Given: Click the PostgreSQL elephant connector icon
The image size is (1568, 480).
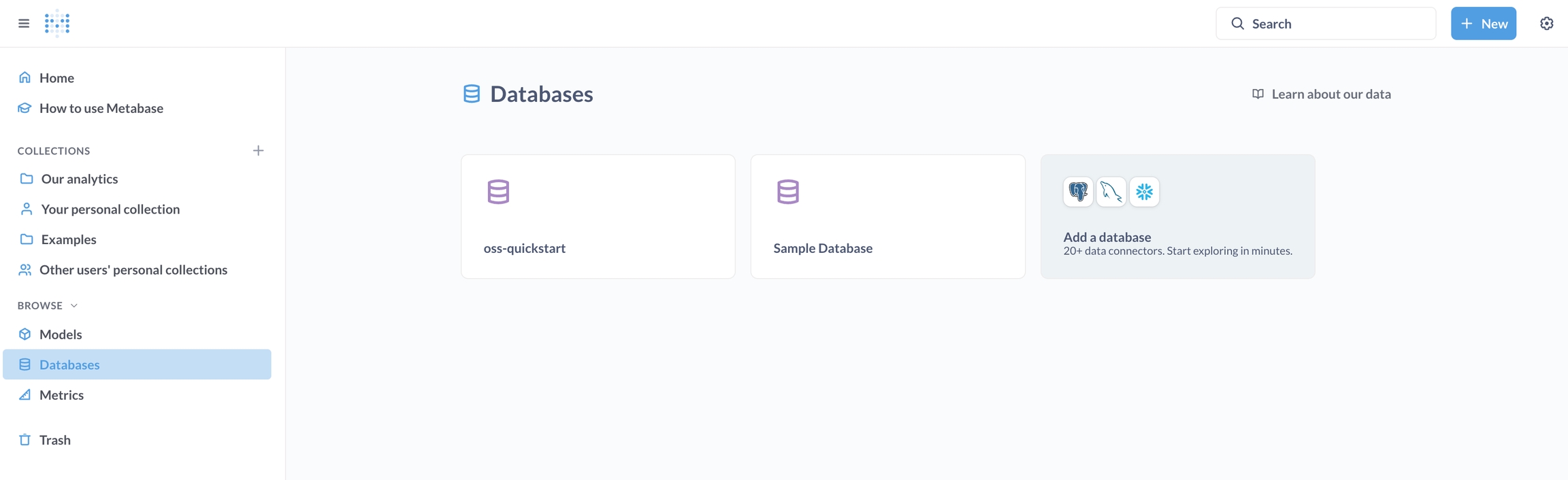Looking at the screenshot, I should 1078,192.
